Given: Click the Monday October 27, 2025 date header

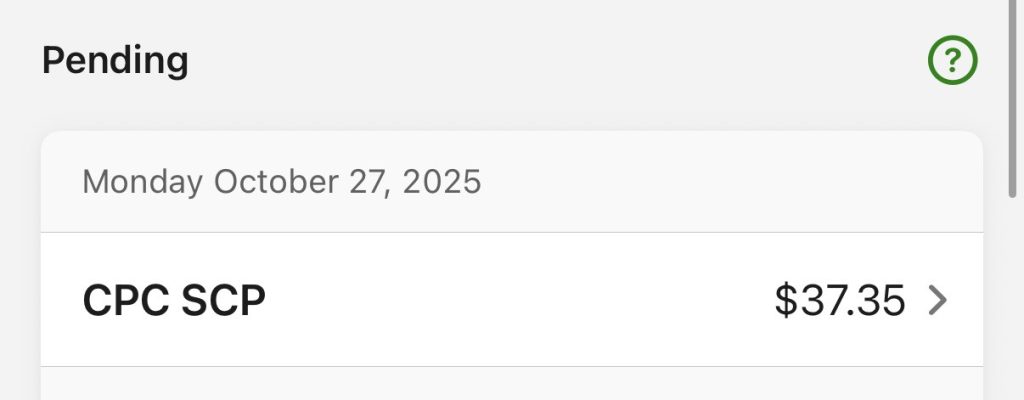Looking at the screenshot, I should click(x=281, y=182).
